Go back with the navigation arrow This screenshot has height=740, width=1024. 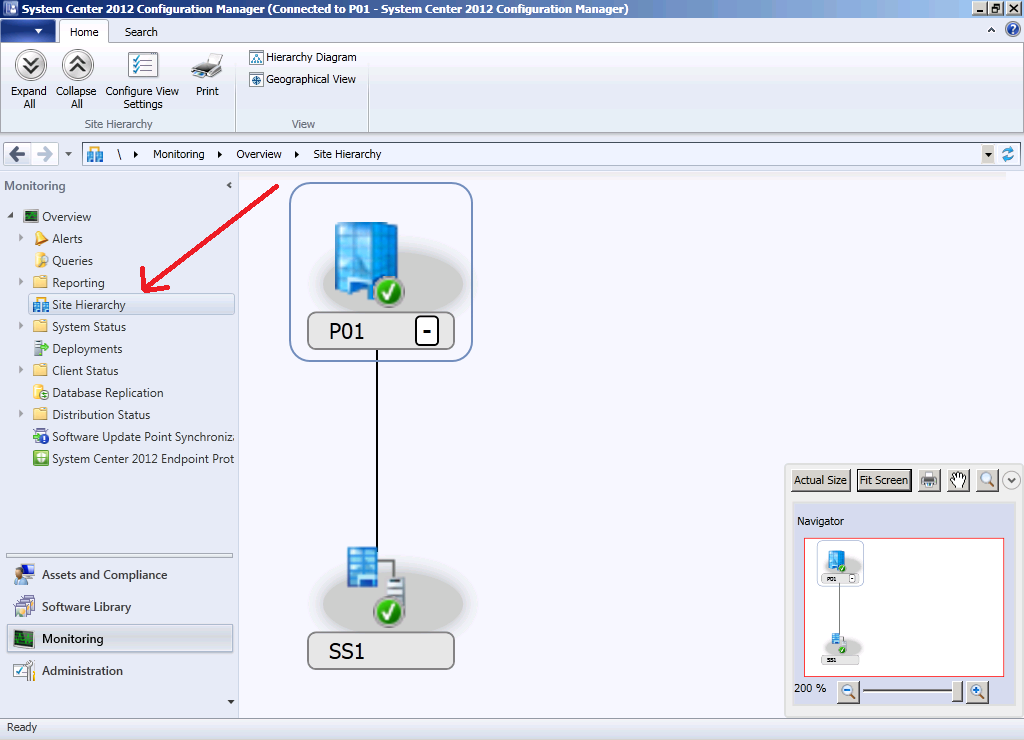(x=18, y=154)
